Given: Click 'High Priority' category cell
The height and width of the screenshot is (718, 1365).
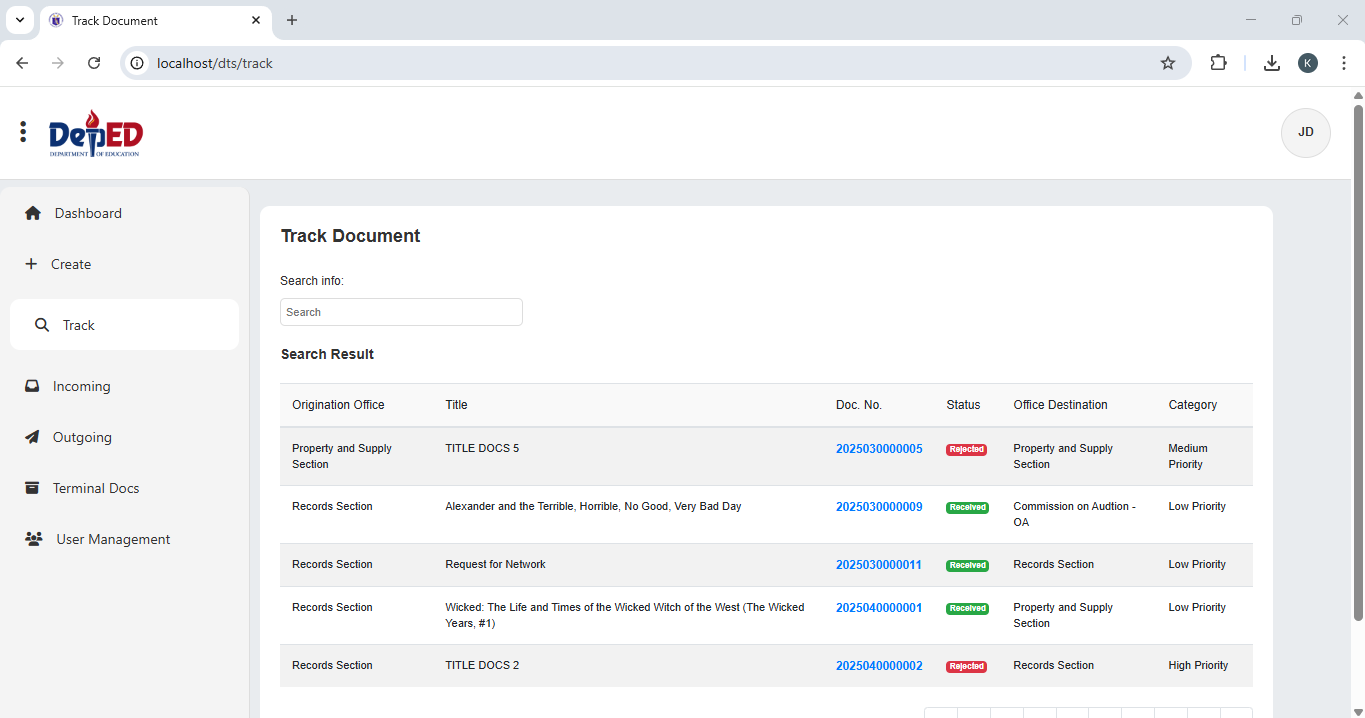Looking at the screenshot, I should [x=1198, y=666].
